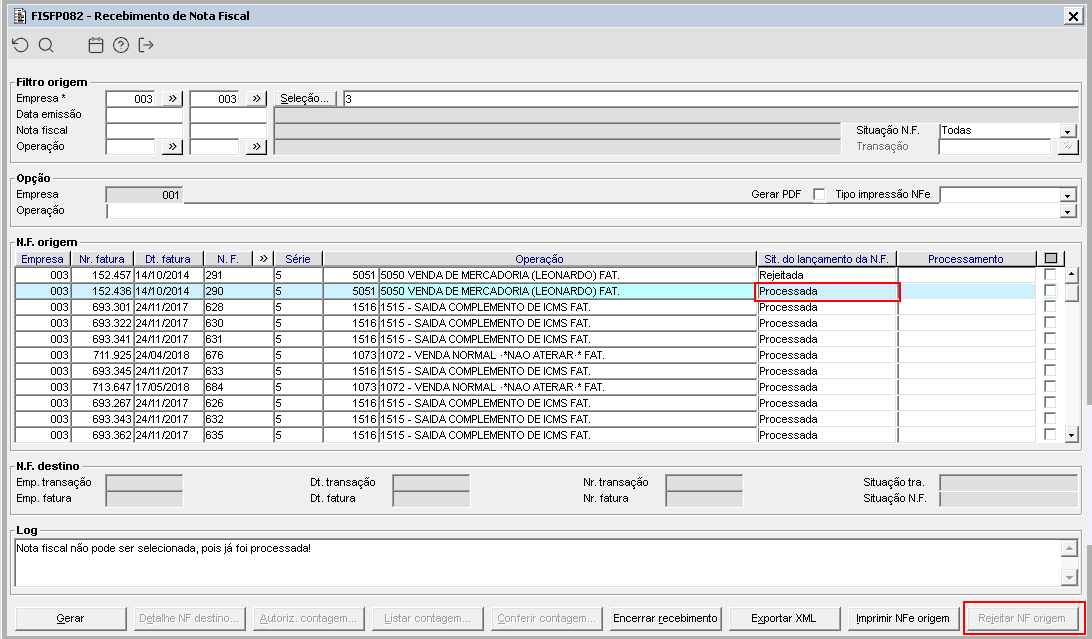Click the exit door toolbar icon
1092x639 pixels.
(146, 45)
